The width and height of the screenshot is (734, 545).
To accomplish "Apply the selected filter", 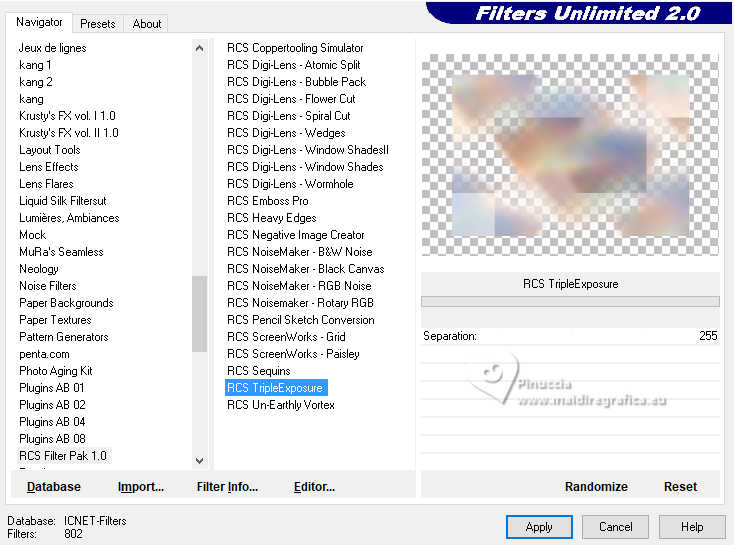I will click(x=539, y=527).
